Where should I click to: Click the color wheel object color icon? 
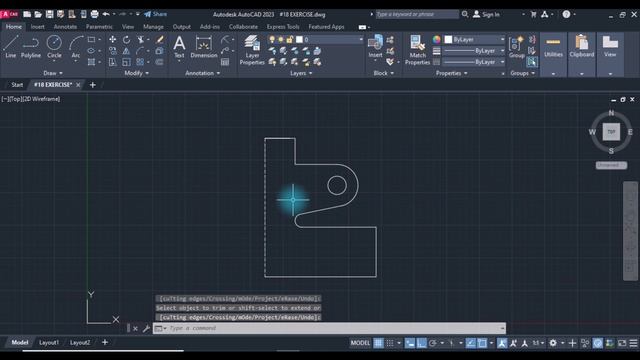pos(437,40)
